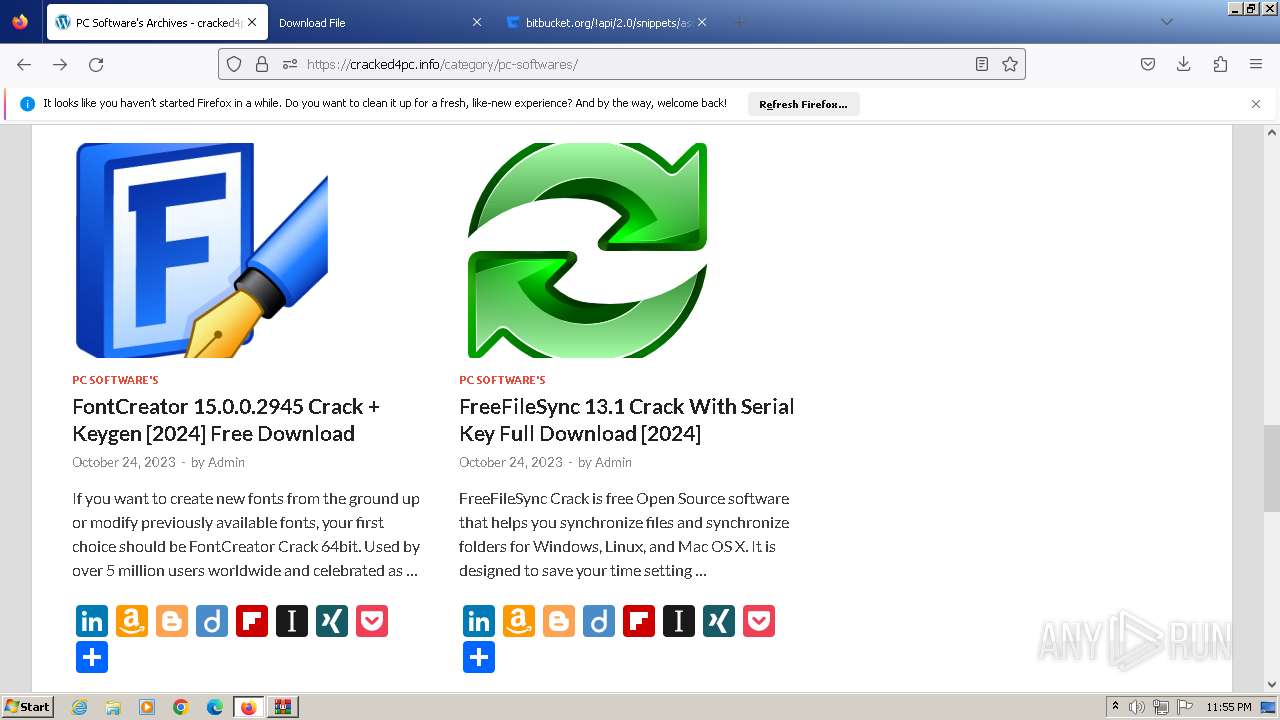Click the Admin author link on the FreeFileSync post
Image resolution: width=1280 pixels, height=720 pixels.
pyautogui.click(x=613, y=462)
